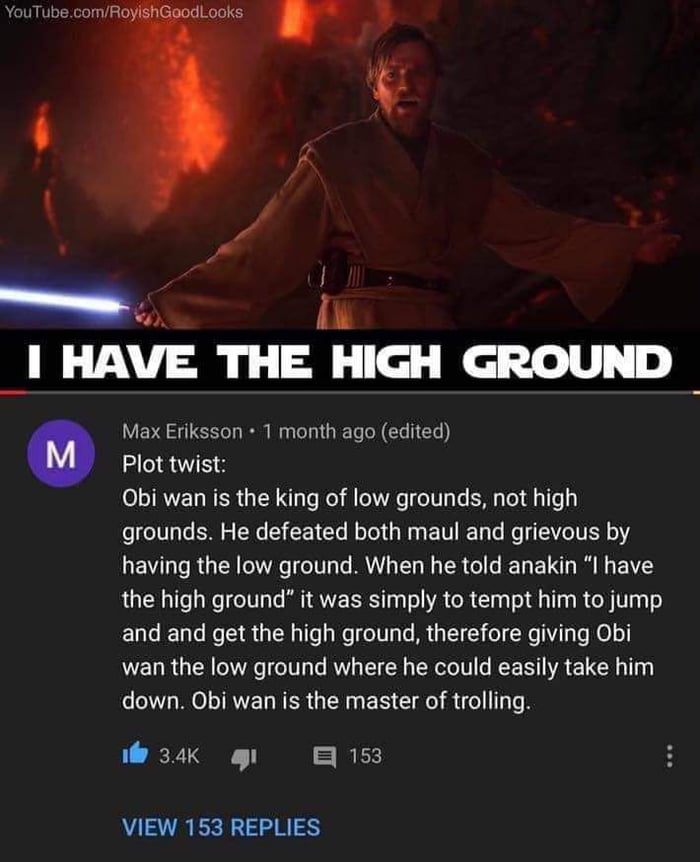The width and height of the screenshot is (700, 862).
Task: Dislike the comment with thumbs-down icon
Action: (x=243, y=758)
